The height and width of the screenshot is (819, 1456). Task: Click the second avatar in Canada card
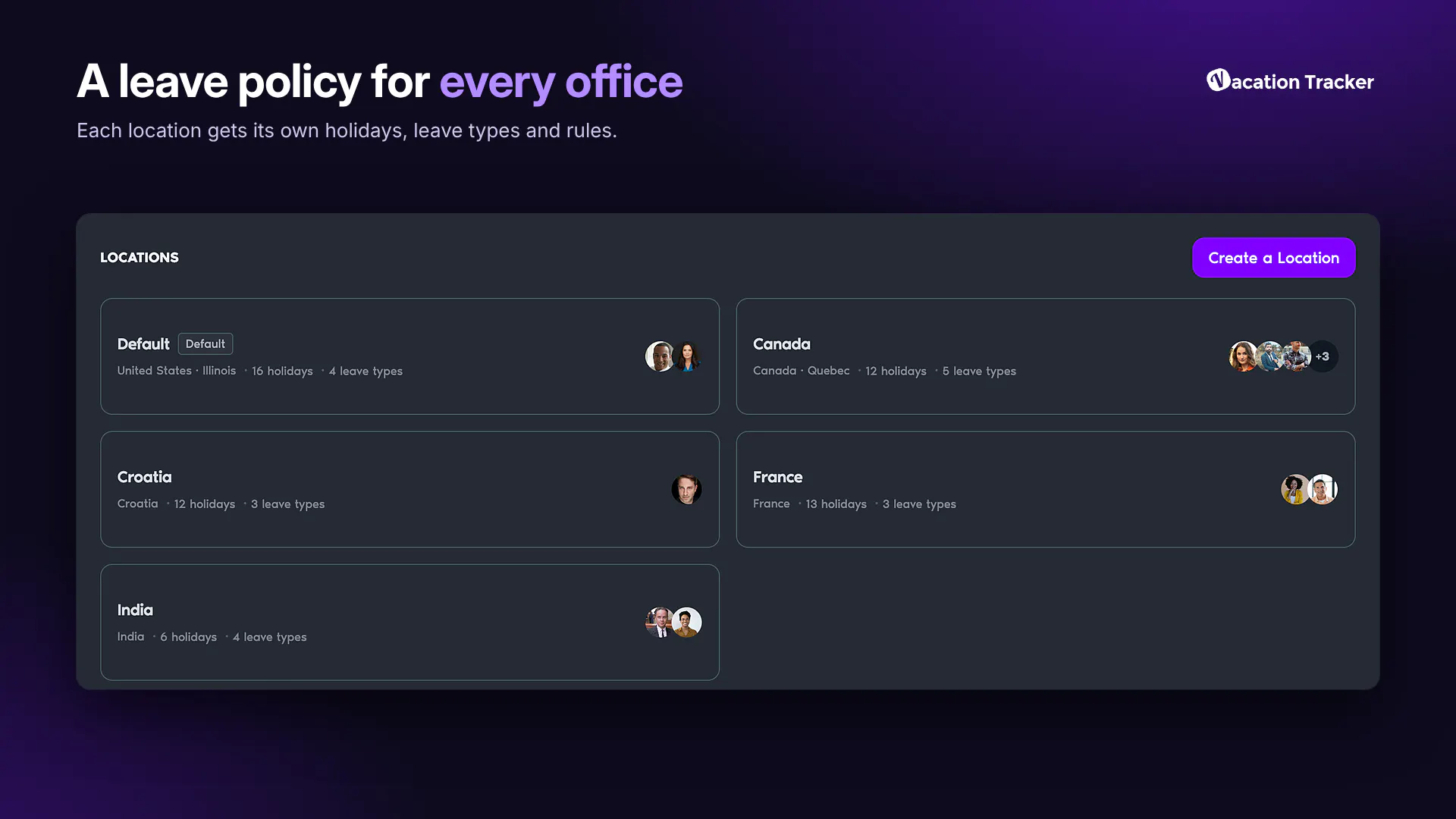[x=1269, y=356]
